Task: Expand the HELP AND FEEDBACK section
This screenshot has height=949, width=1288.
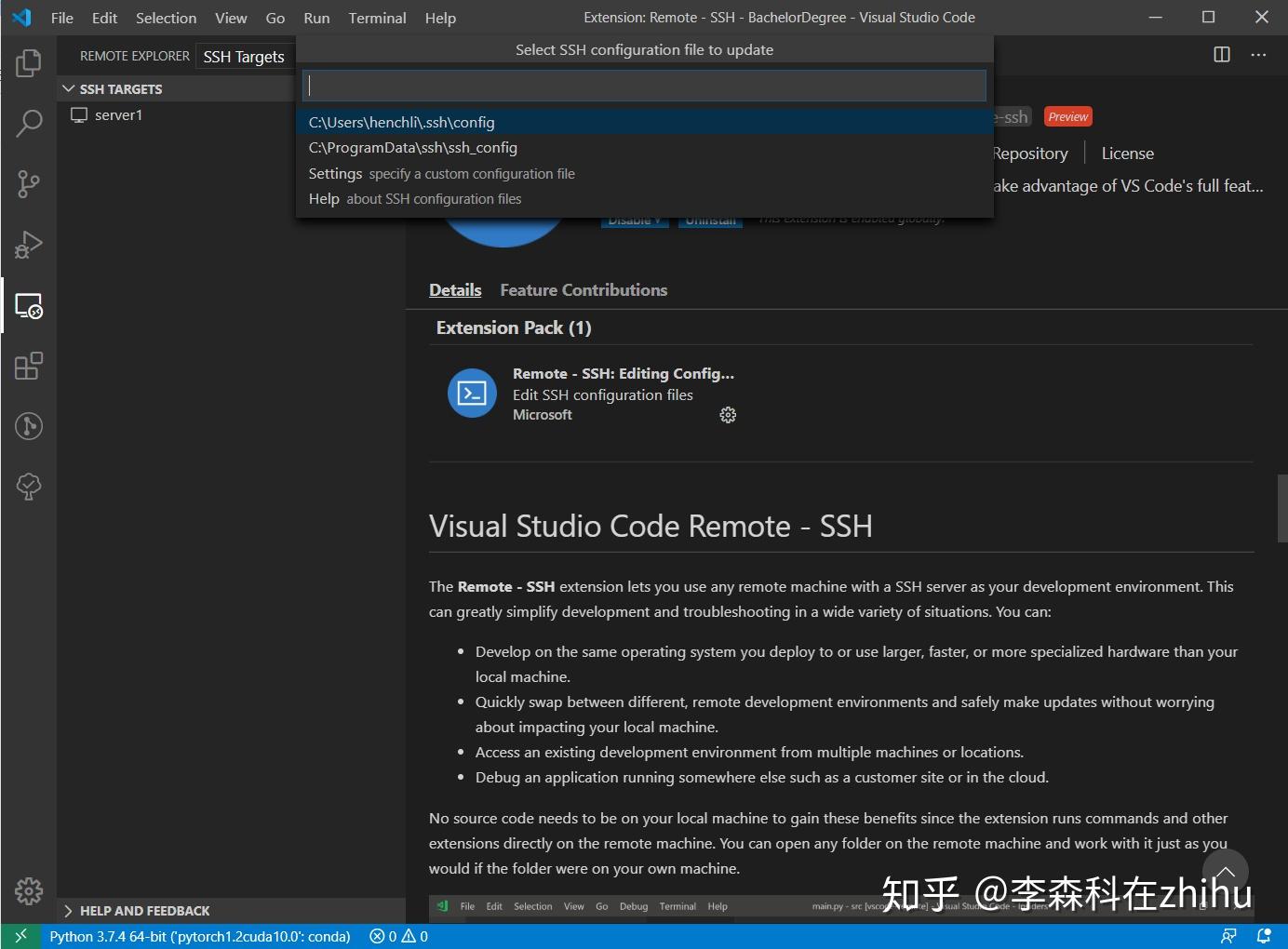Action: tap(70, 911)
